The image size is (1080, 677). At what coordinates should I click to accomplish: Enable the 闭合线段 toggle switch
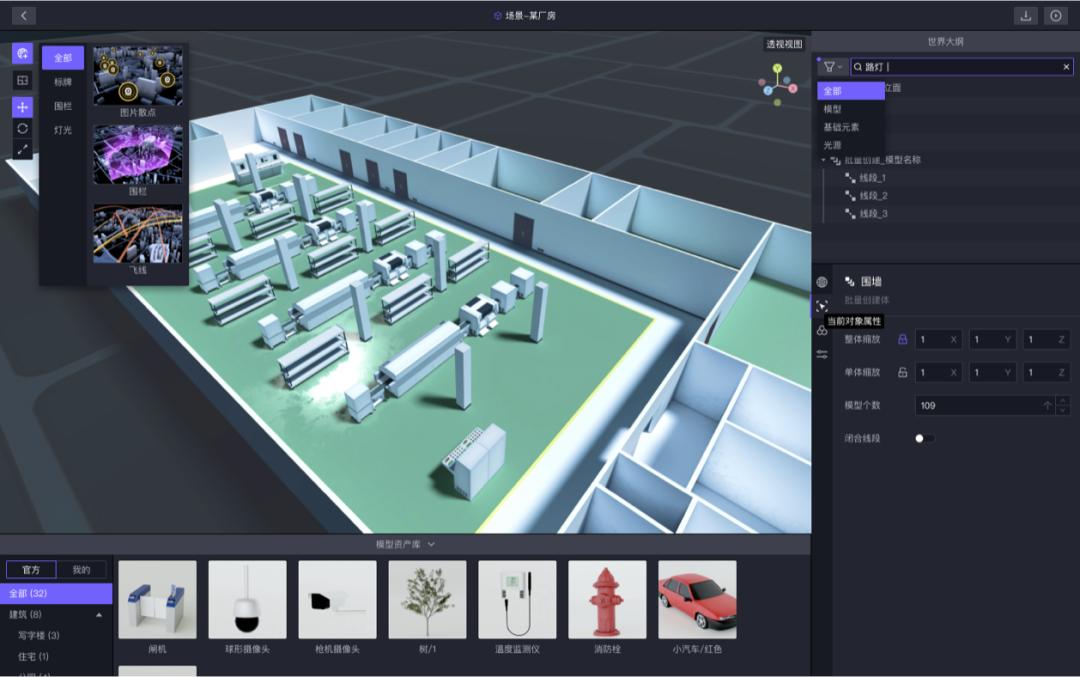coord(925,438)
